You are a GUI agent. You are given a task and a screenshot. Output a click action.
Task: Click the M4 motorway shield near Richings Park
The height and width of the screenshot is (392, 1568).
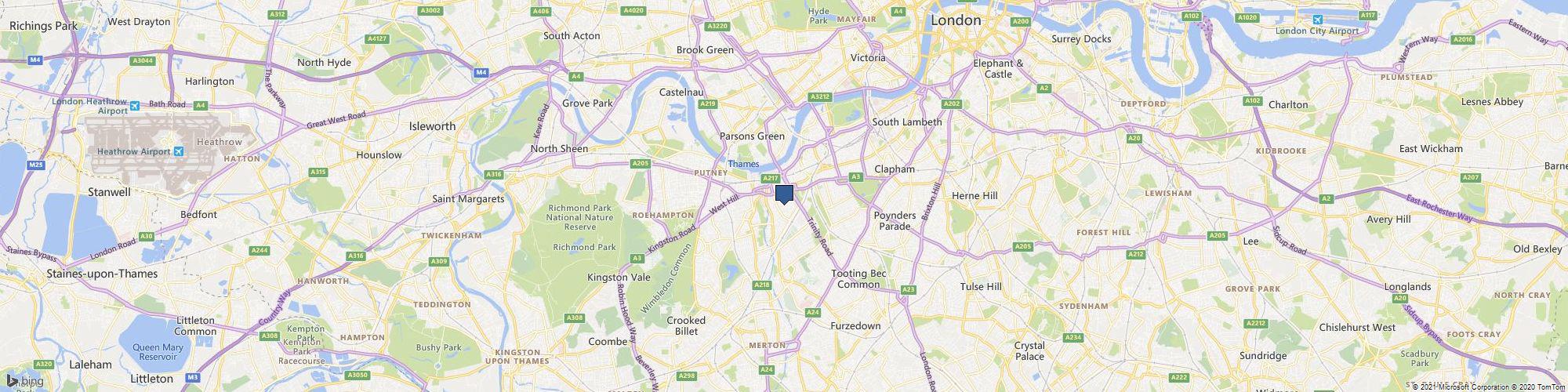[34, 60]
